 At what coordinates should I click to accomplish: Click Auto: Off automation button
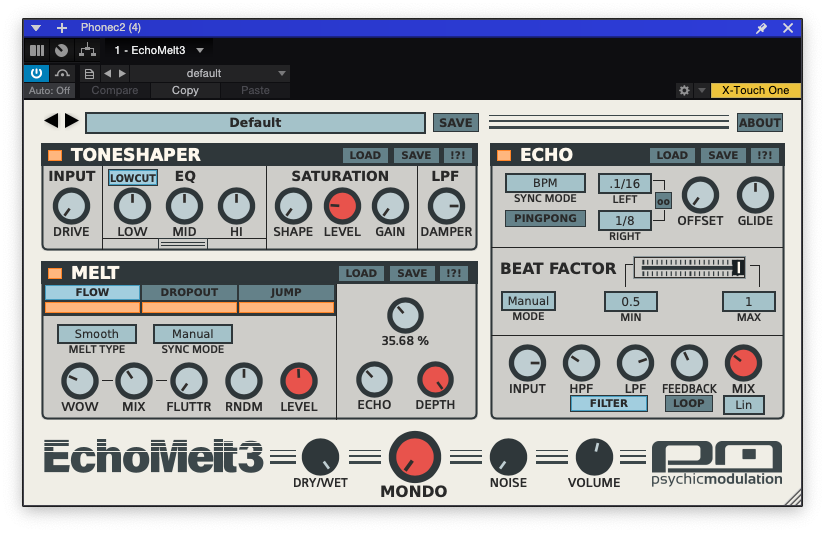point(49,90)
